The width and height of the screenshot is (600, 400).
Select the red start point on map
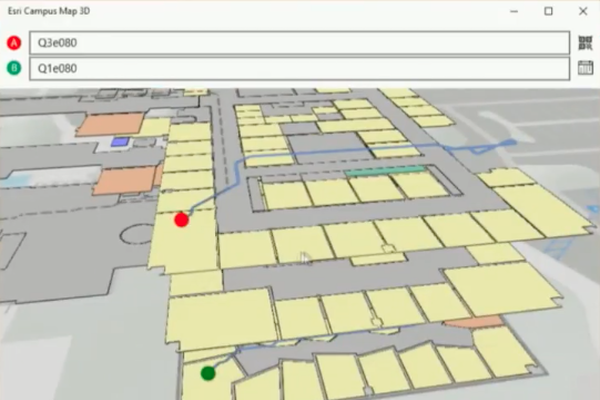pos(181,219)
